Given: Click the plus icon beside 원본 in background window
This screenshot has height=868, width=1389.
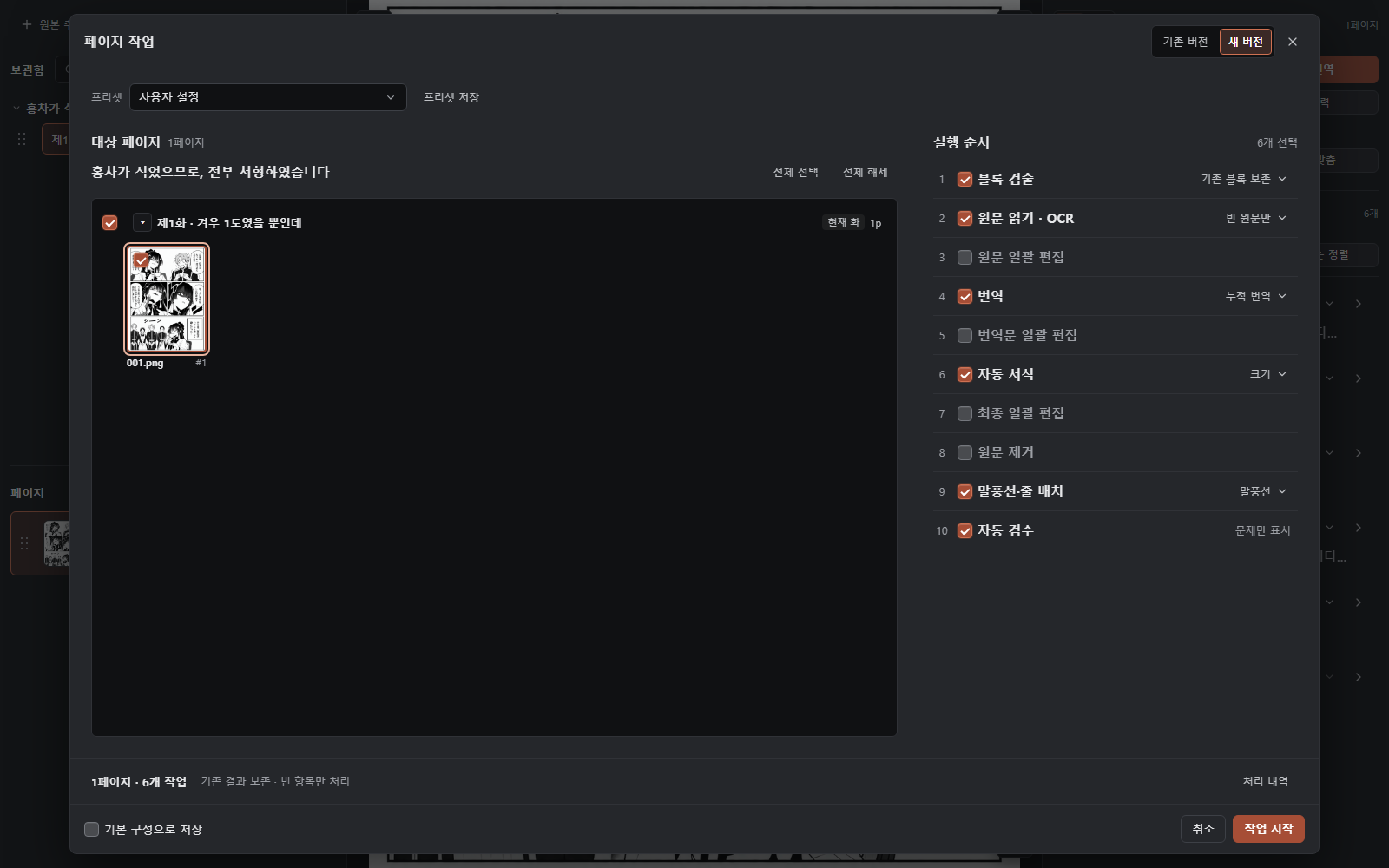Looking at the screenshot, I should [26, 24].
